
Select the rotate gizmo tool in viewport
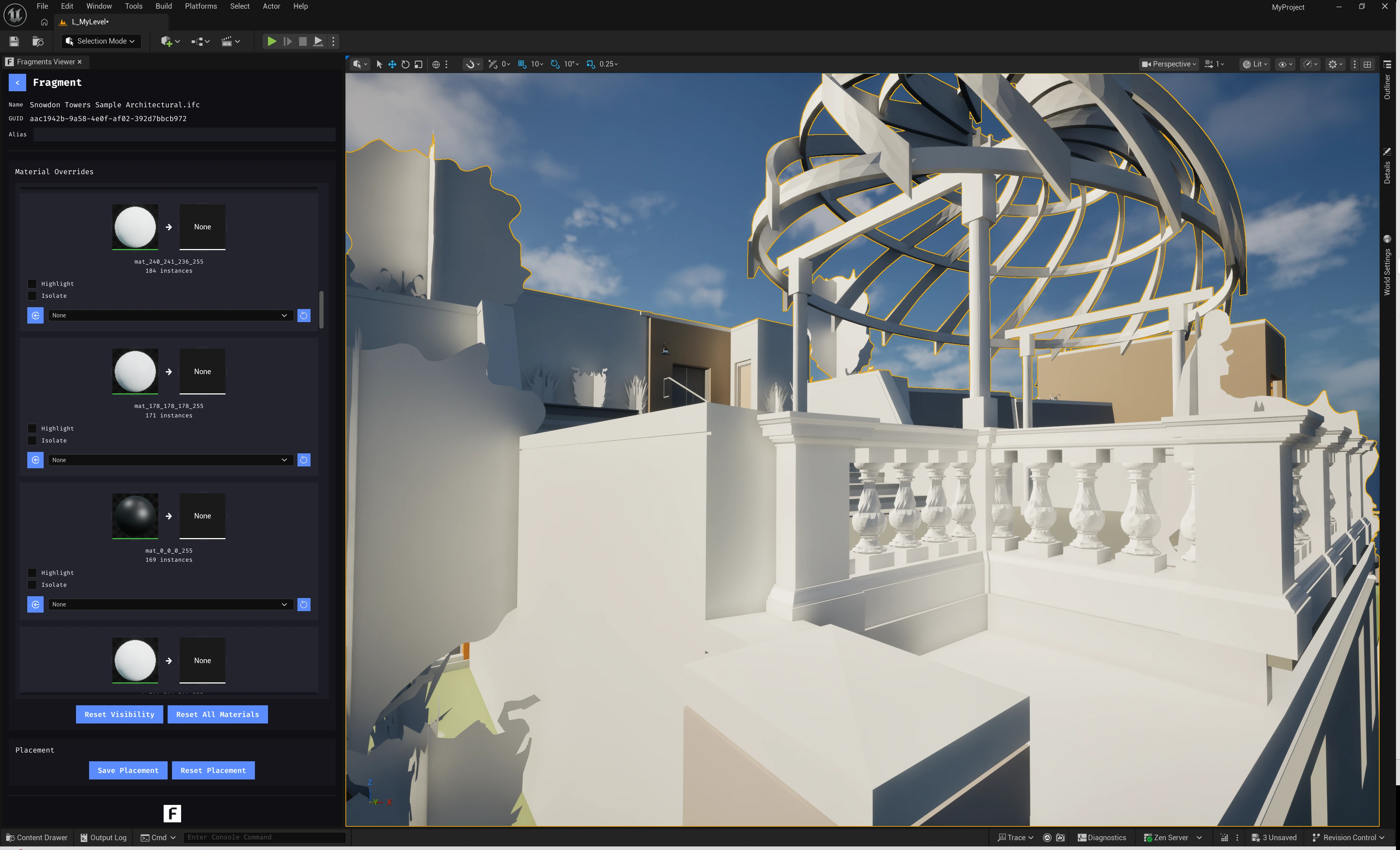tap(405, 64)
